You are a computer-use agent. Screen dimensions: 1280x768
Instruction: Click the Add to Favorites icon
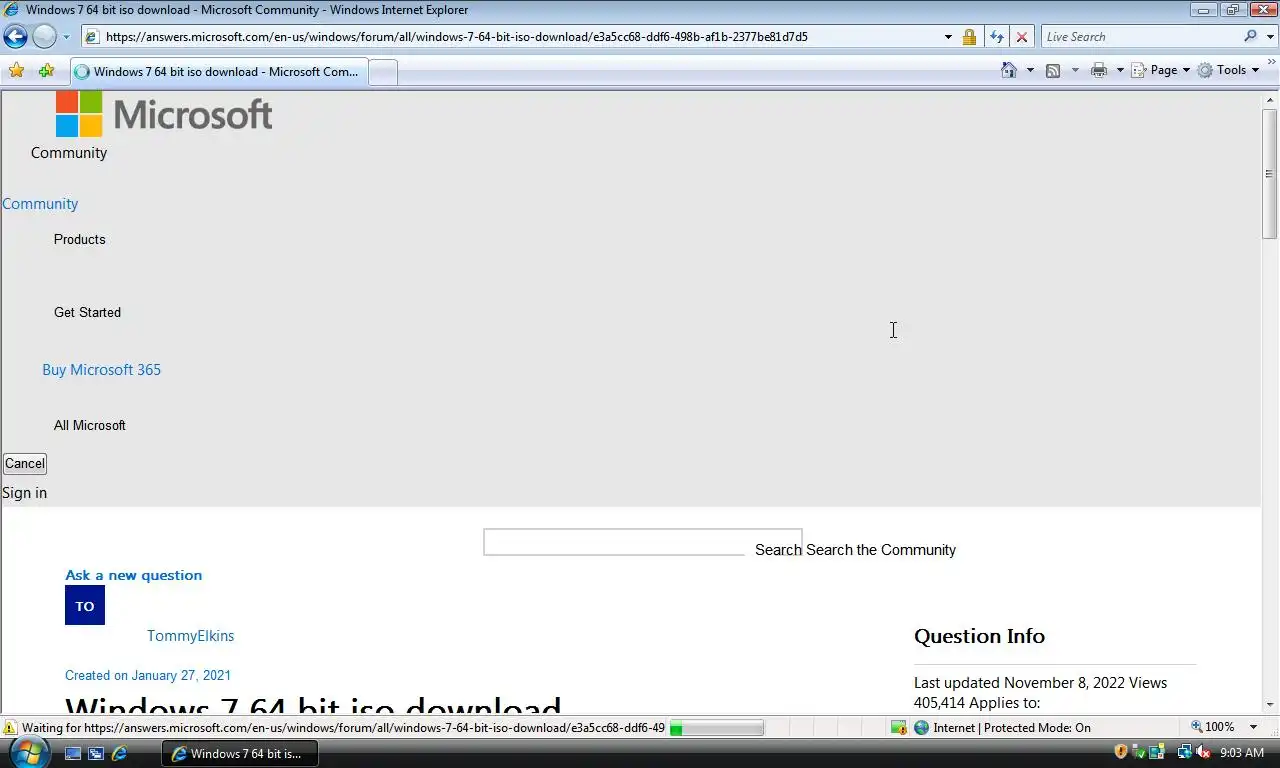46,71
